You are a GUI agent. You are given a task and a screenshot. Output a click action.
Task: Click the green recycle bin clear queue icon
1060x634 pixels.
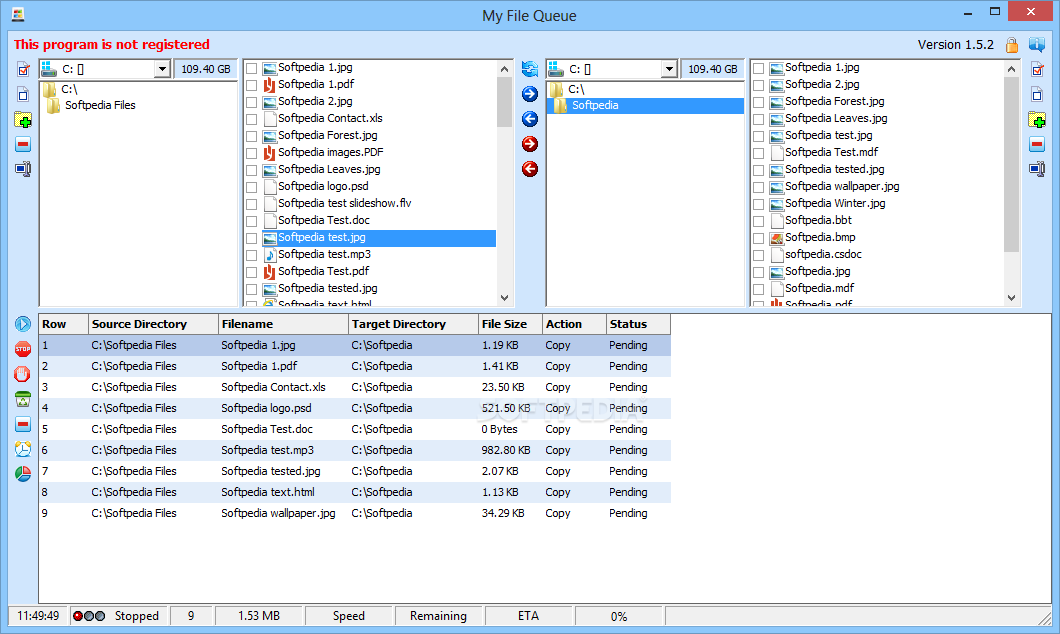(23, 399)
